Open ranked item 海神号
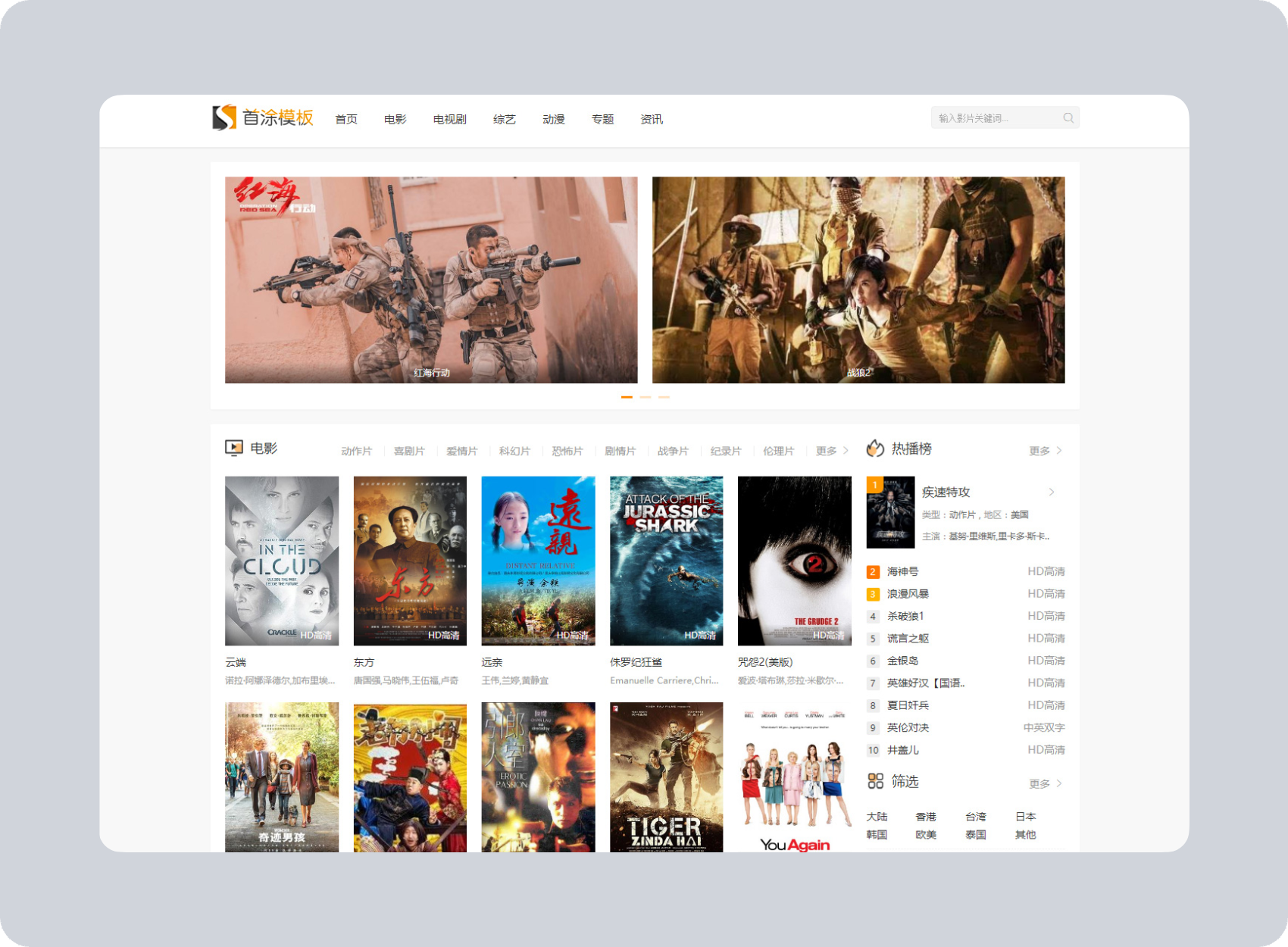The width and height of the screenshot is (1288, 947). coord(902,572)
